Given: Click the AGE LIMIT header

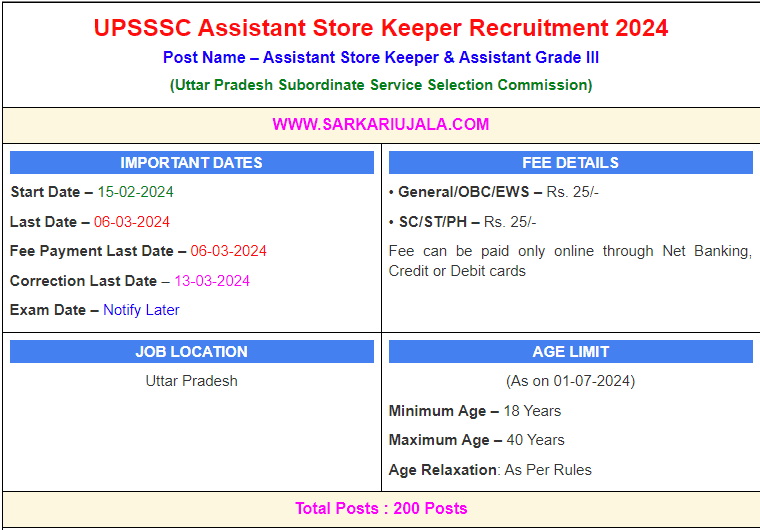Looking at the screenshot, I should [570, 352].
